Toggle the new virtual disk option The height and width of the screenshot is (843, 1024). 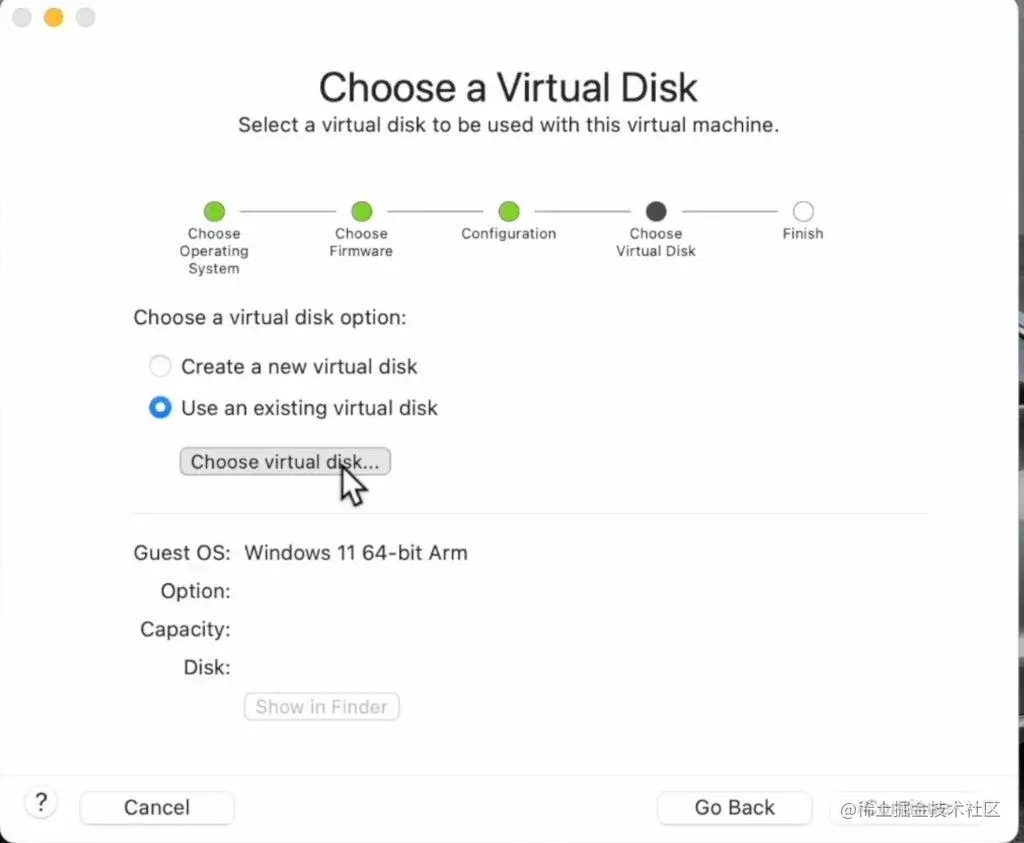tap(160, 366)
